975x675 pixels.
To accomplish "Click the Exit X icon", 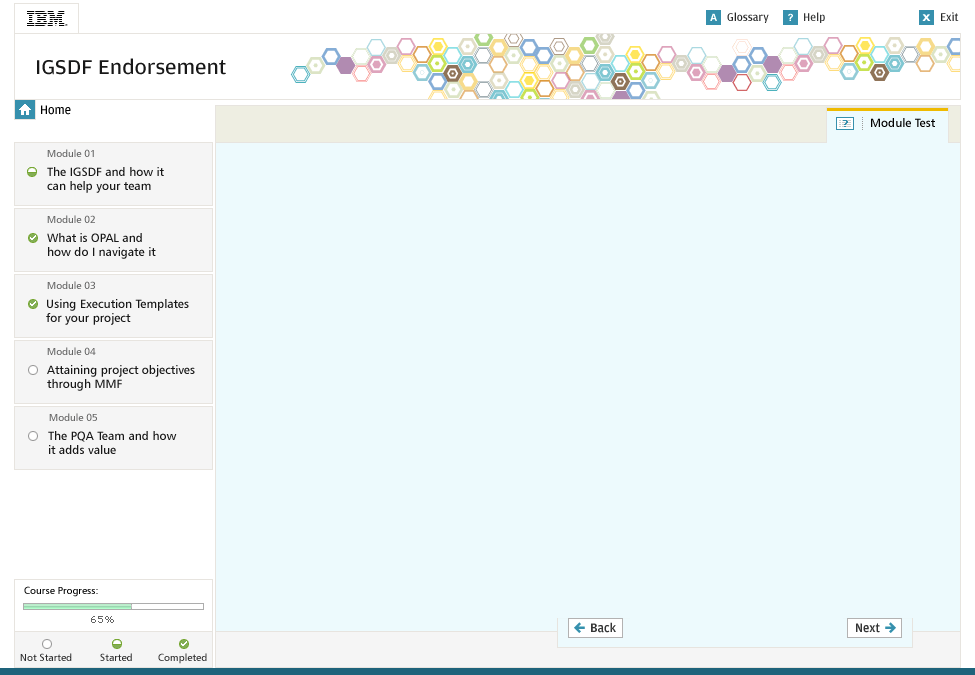I will pyautogui.click(x=926, y=17).
